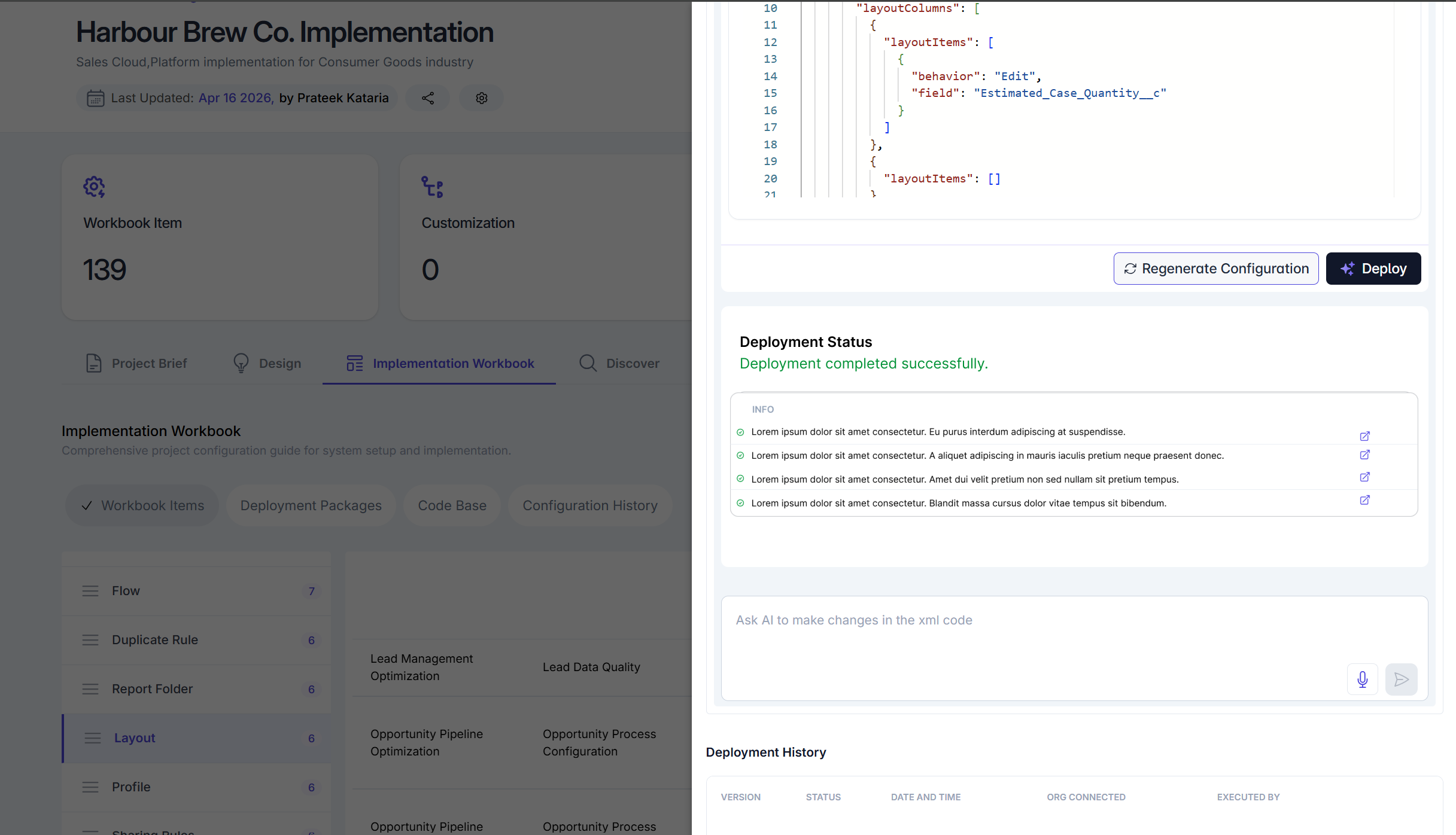Click 'Lead Data Quality' cell
Viewport: 1456px width, 835px height.
coord(591,667)
